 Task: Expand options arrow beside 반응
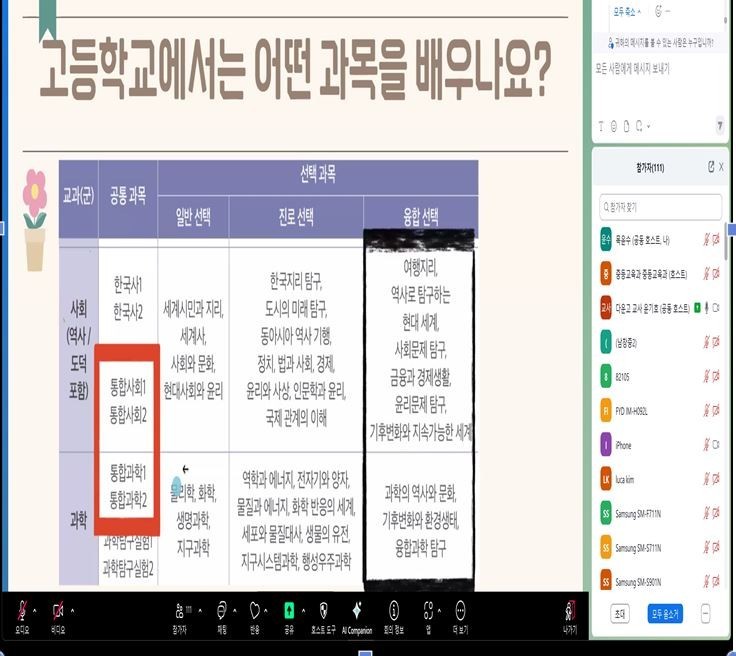click(x=266, y=611)
